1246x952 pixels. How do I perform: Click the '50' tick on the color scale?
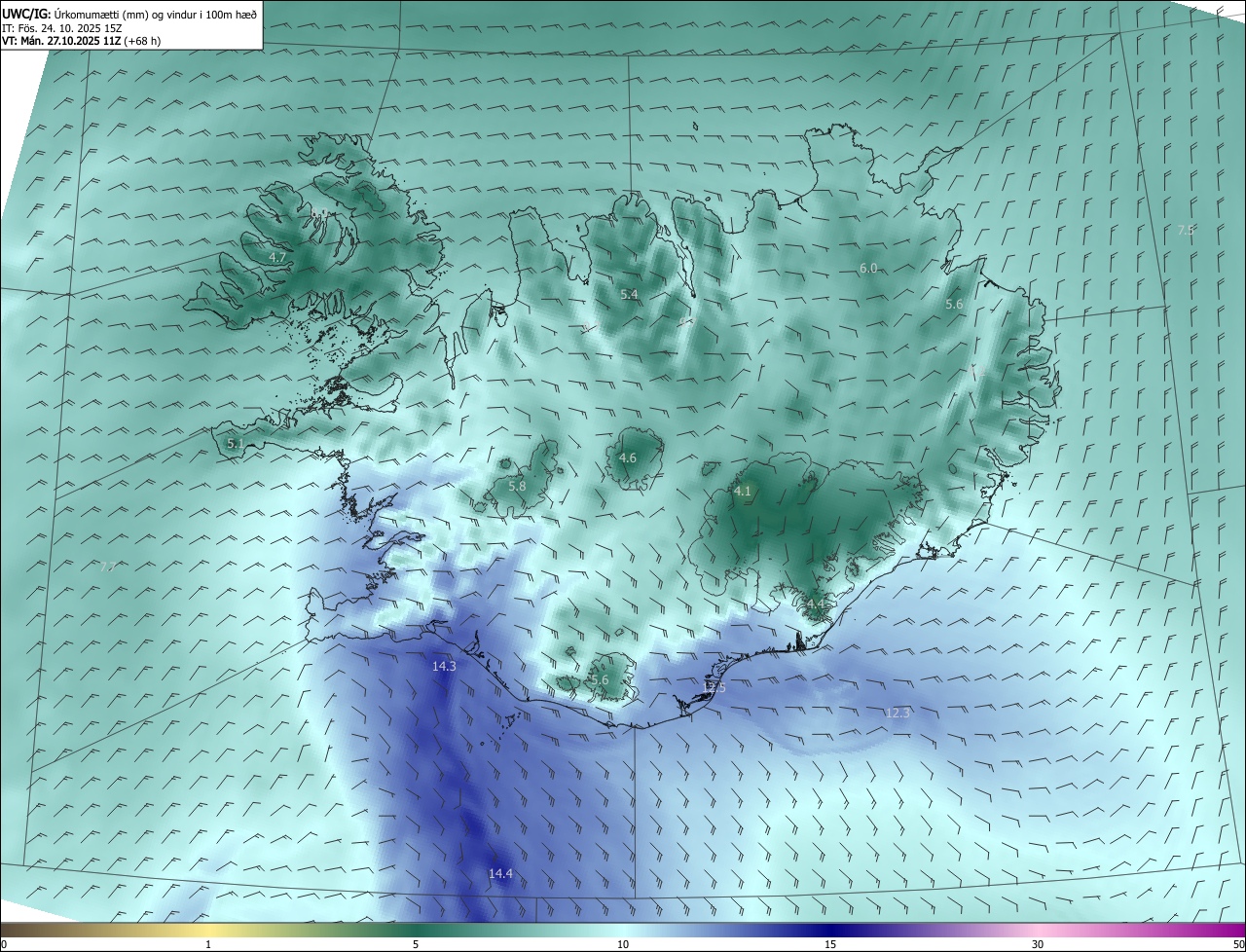(x=1238, y=945)
